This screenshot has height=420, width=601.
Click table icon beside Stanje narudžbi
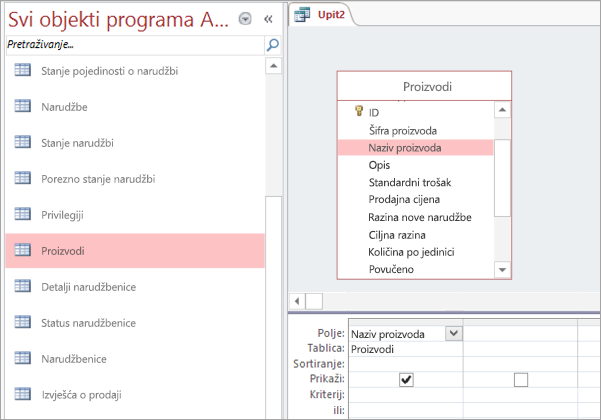click(23, 142)
